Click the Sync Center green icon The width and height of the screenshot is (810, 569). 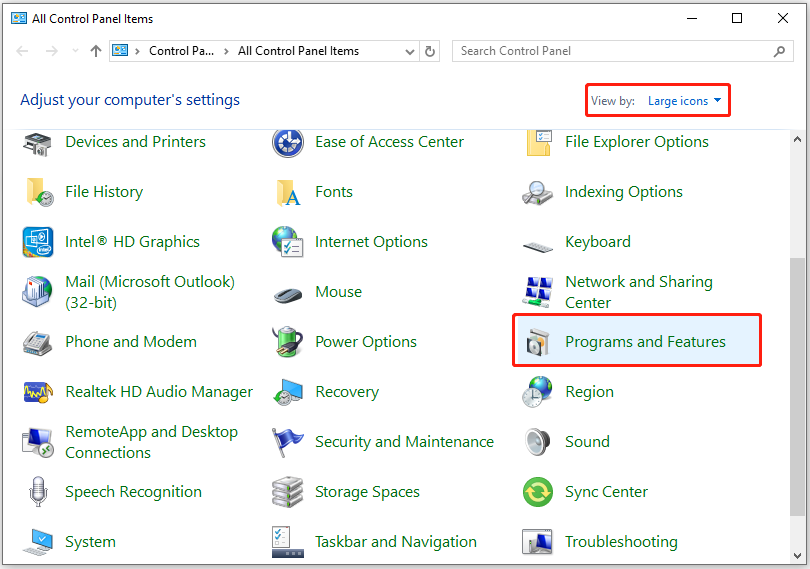click(538, 492)
